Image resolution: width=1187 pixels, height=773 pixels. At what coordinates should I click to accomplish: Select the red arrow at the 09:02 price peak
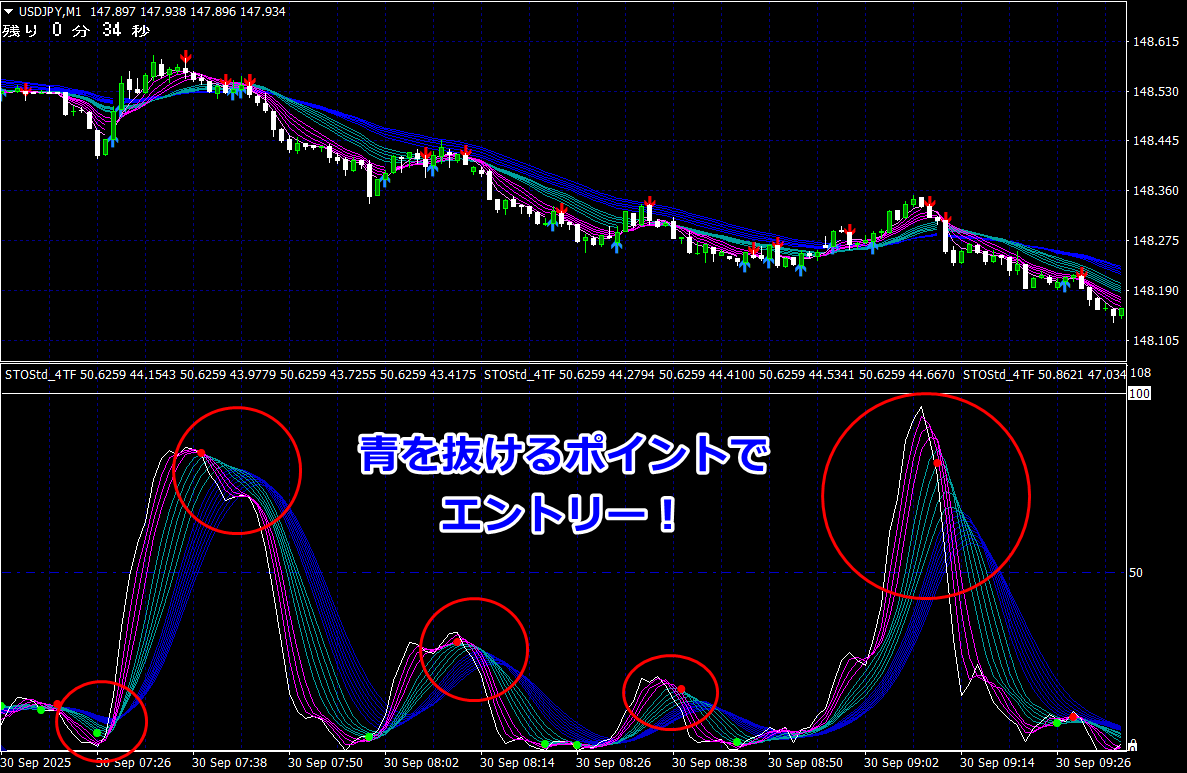tap(929, 203)
